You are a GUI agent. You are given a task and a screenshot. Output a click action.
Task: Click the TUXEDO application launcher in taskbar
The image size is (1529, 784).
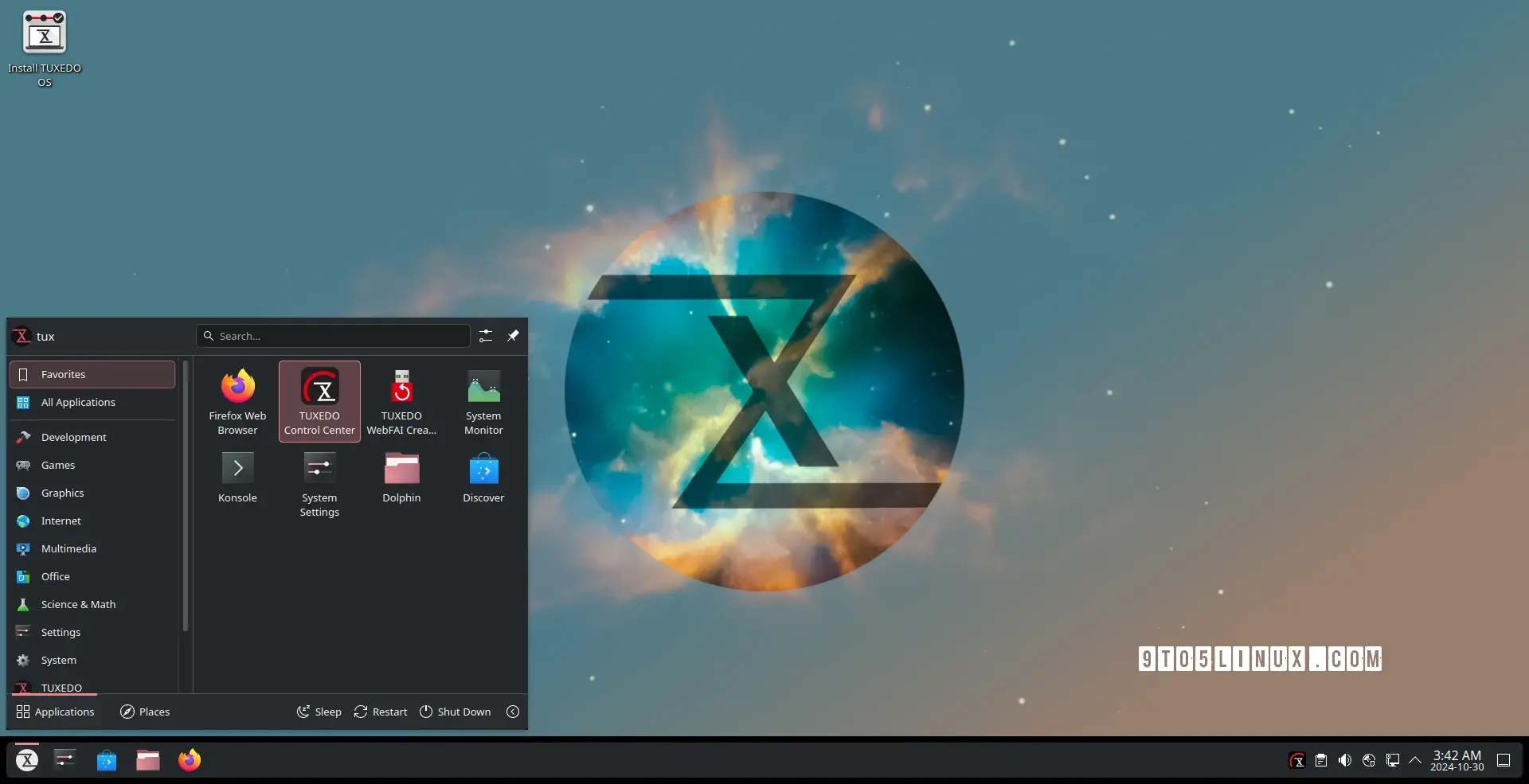27,760
